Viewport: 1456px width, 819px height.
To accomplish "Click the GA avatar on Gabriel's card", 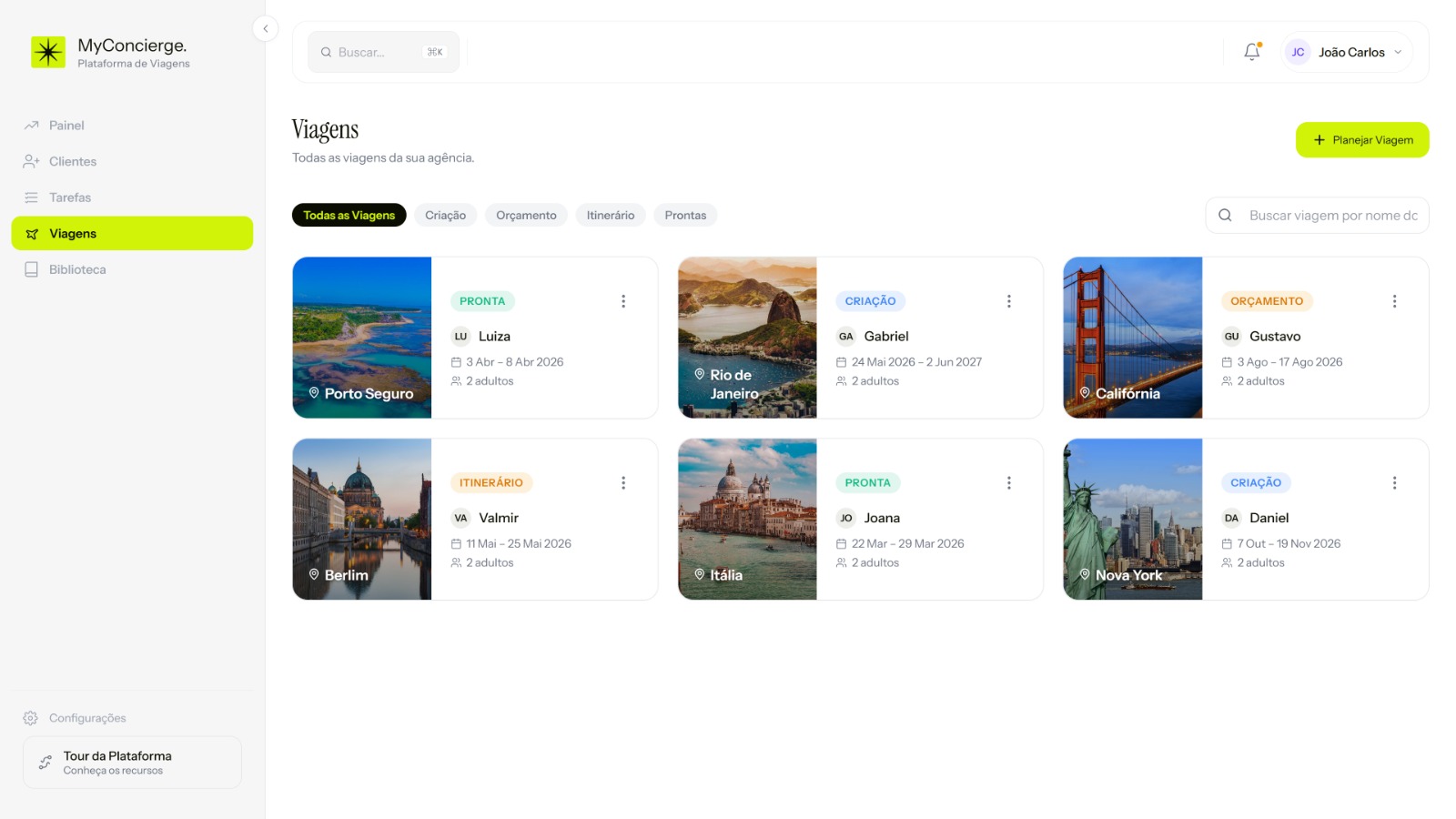I will pyautogui.click(x=846, y=337).
